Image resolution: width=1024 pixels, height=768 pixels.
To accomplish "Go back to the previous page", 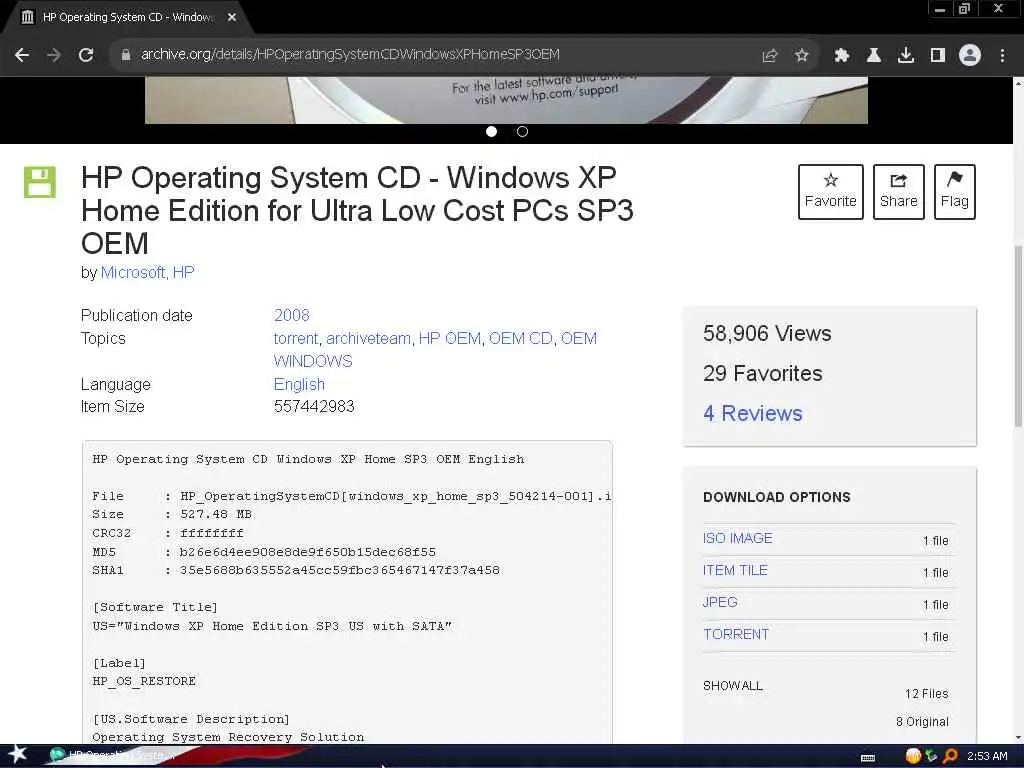I will click(x=22, y=55).
